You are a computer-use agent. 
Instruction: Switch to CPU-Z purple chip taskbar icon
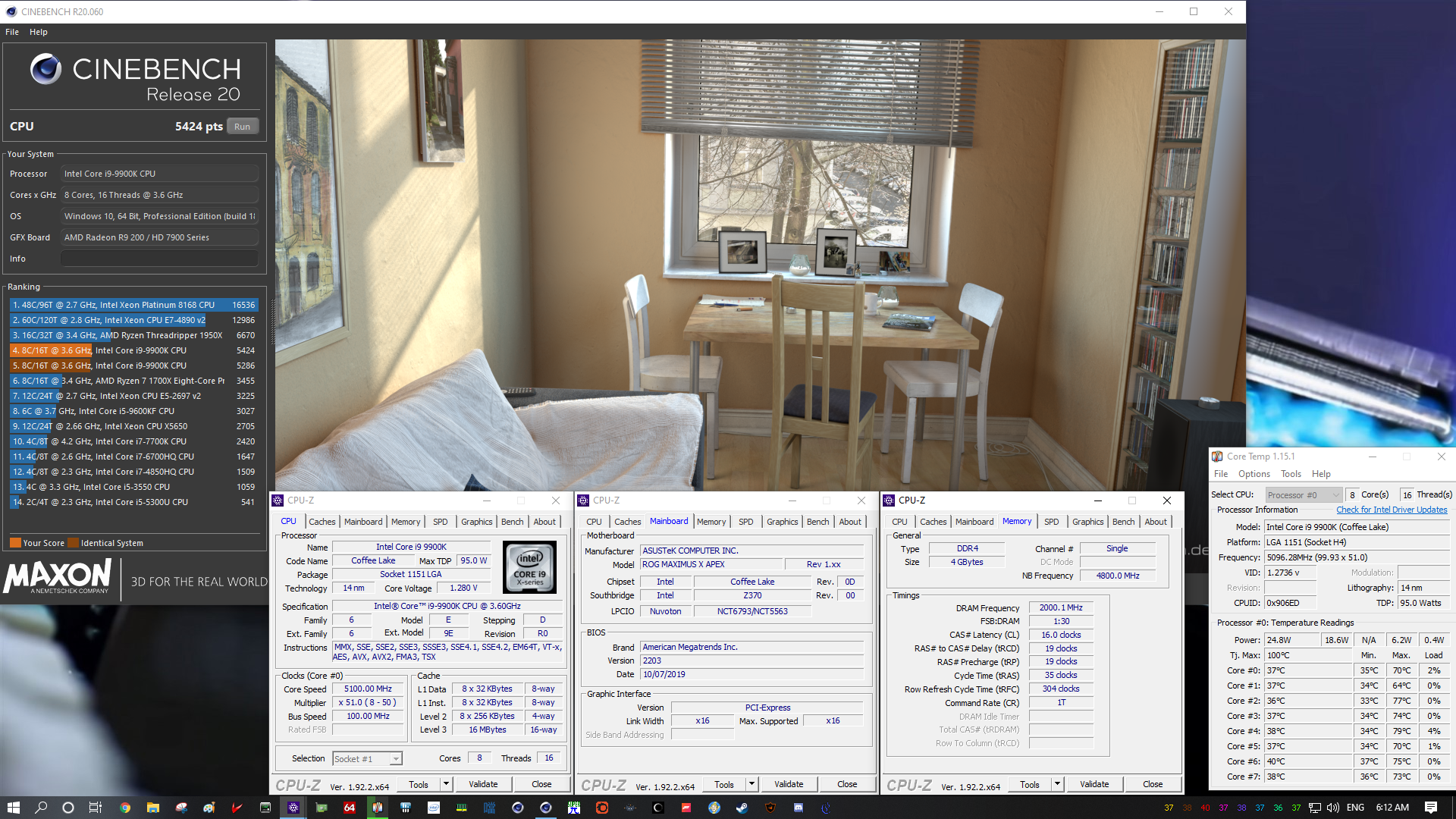click(293, 808)
